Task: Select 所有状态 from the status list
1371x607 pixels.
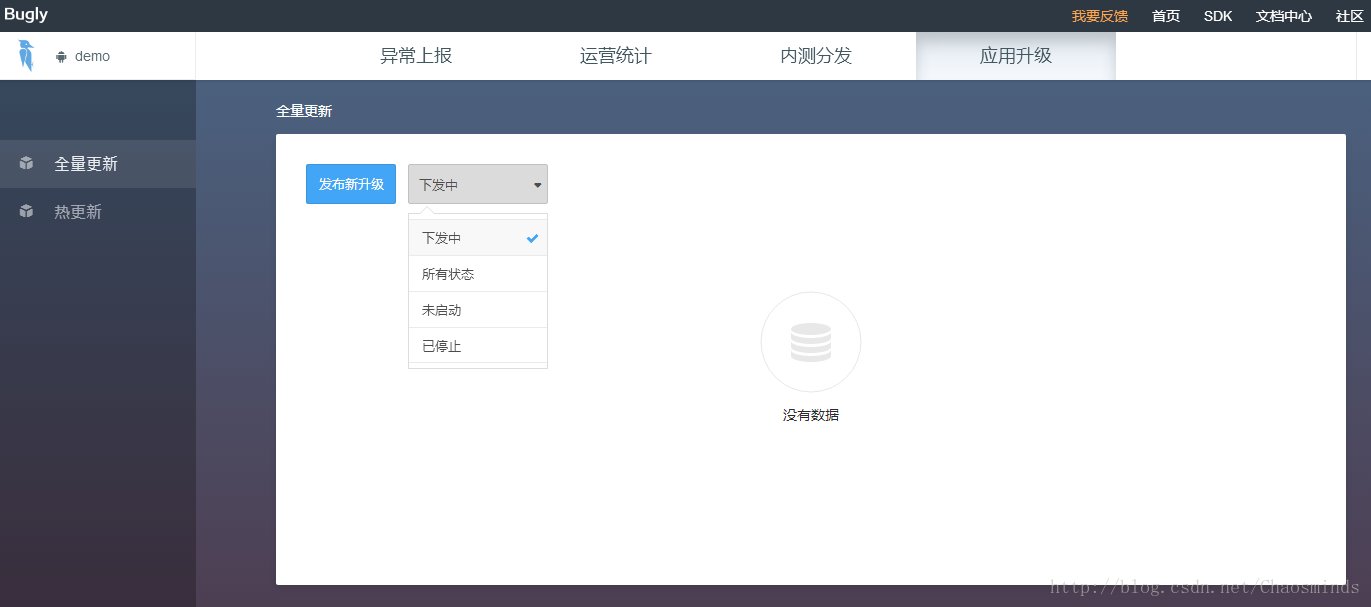Action: point(478,274)
